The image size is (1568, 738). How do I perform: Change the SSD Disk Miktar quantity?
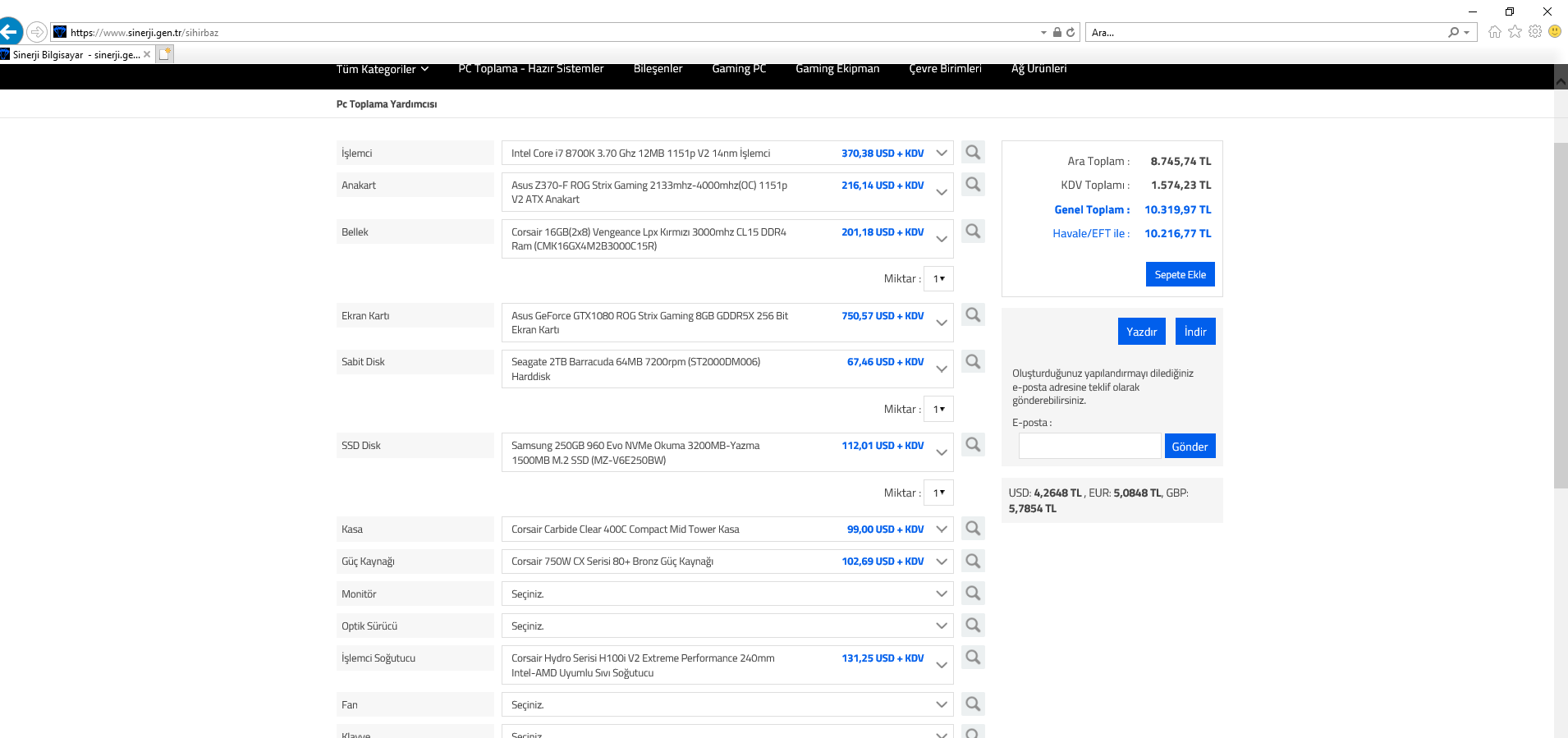tap(938, 493)
